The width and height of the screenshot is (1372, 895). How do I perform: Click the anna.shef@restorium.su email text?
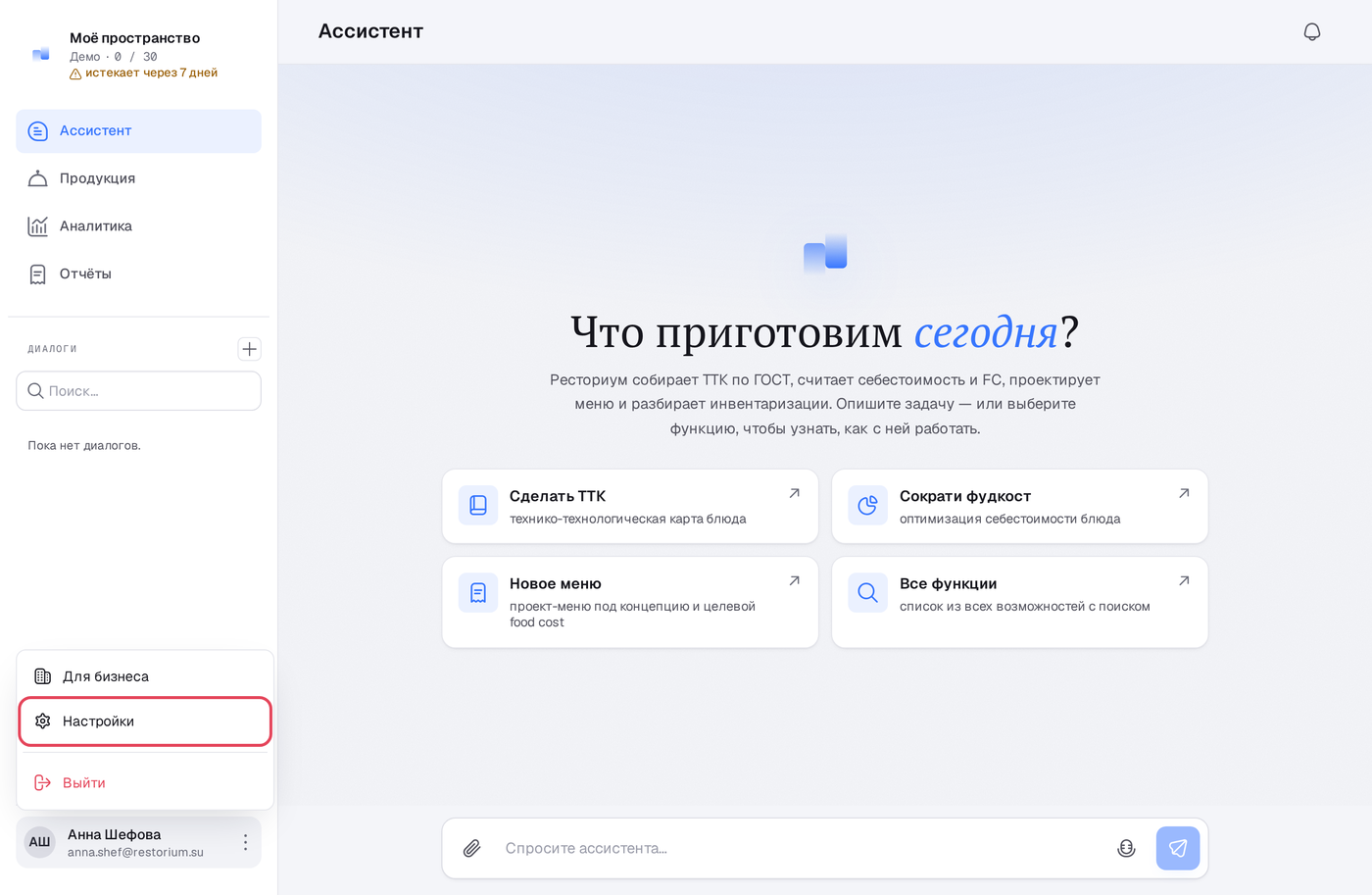click(135, 852)
